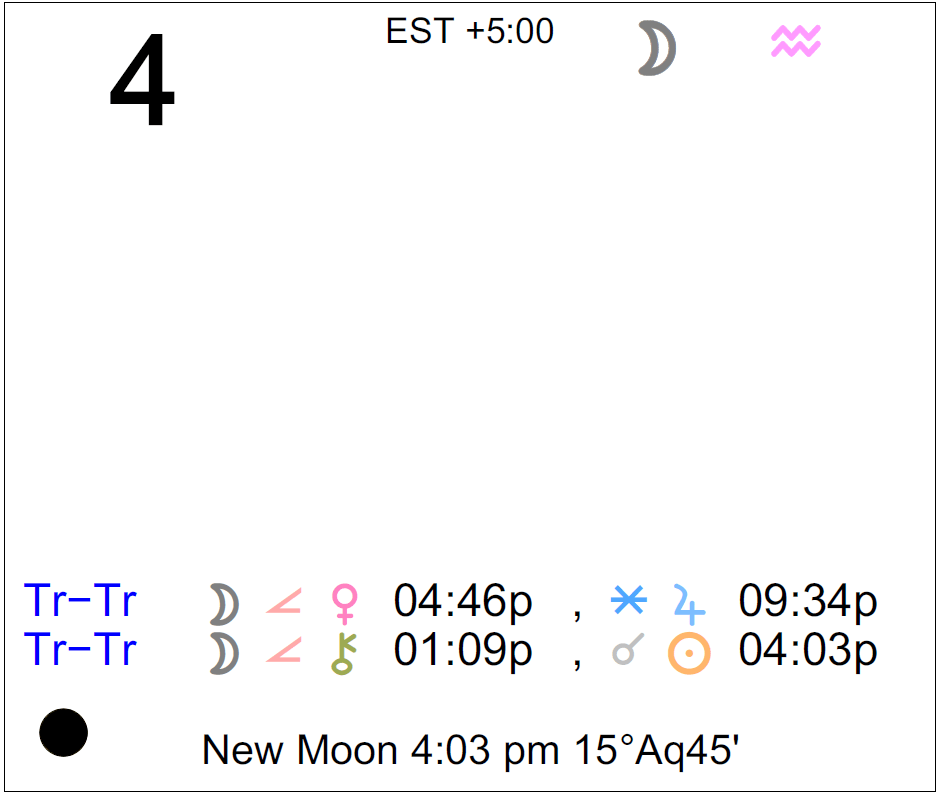The image size is (941, 795).
Task: Click the gray Moon glyph in header
Action: (657, 48)
